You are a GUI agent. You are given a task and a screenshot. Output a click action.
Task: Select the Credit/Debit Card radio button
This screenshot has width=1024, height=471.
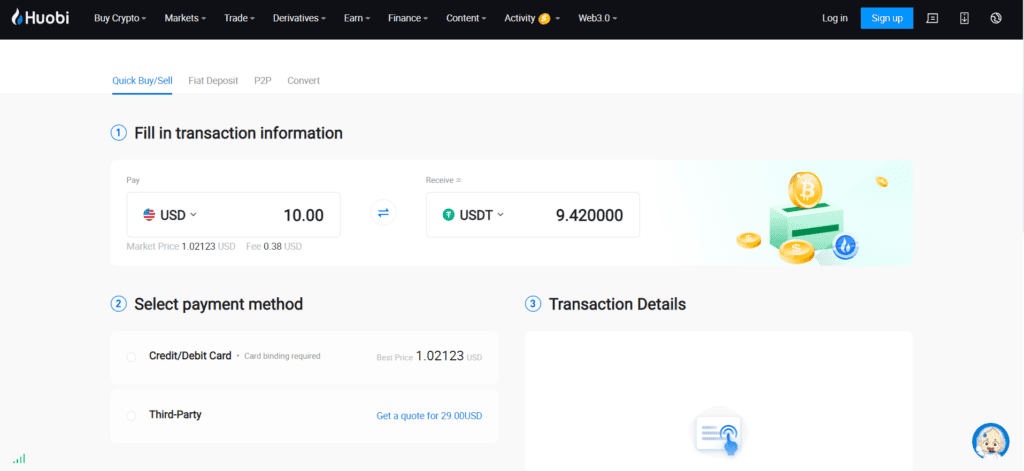click(x=131, y=357)
